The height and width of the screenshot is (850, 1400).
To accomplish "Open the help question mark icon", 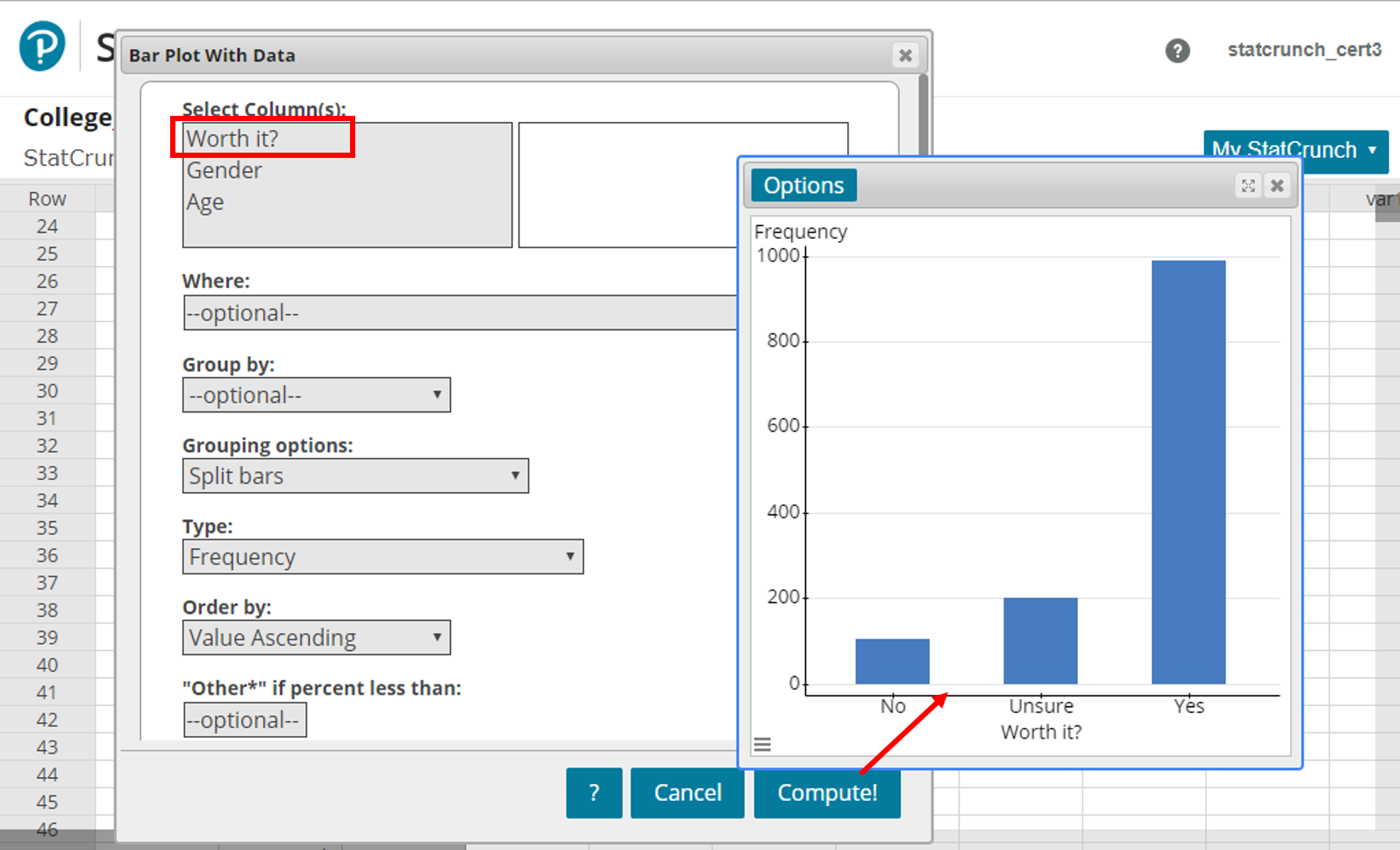I will 1177,51.
